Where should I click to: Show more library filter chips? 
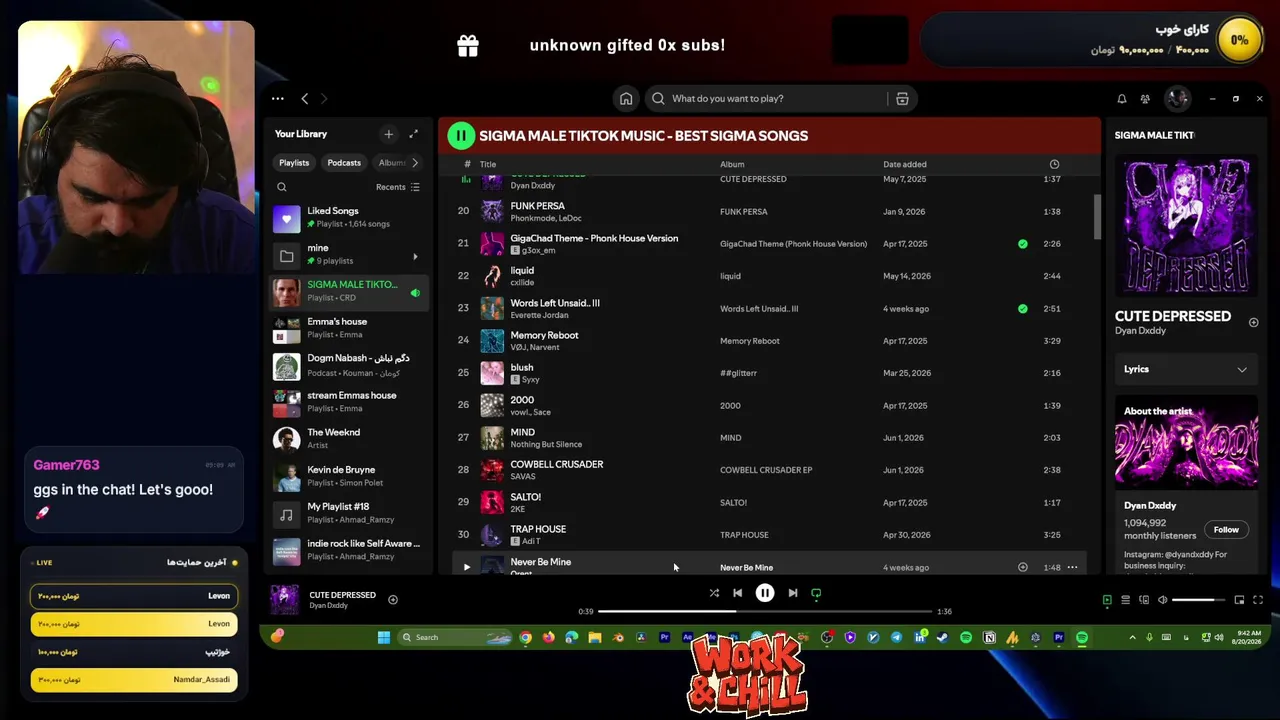point(415,163)
